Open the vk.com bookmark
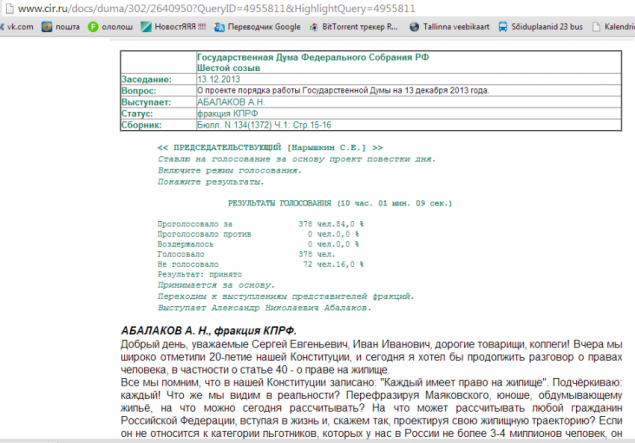The height and width of the screenshot is (443, 635). (17, 27)
